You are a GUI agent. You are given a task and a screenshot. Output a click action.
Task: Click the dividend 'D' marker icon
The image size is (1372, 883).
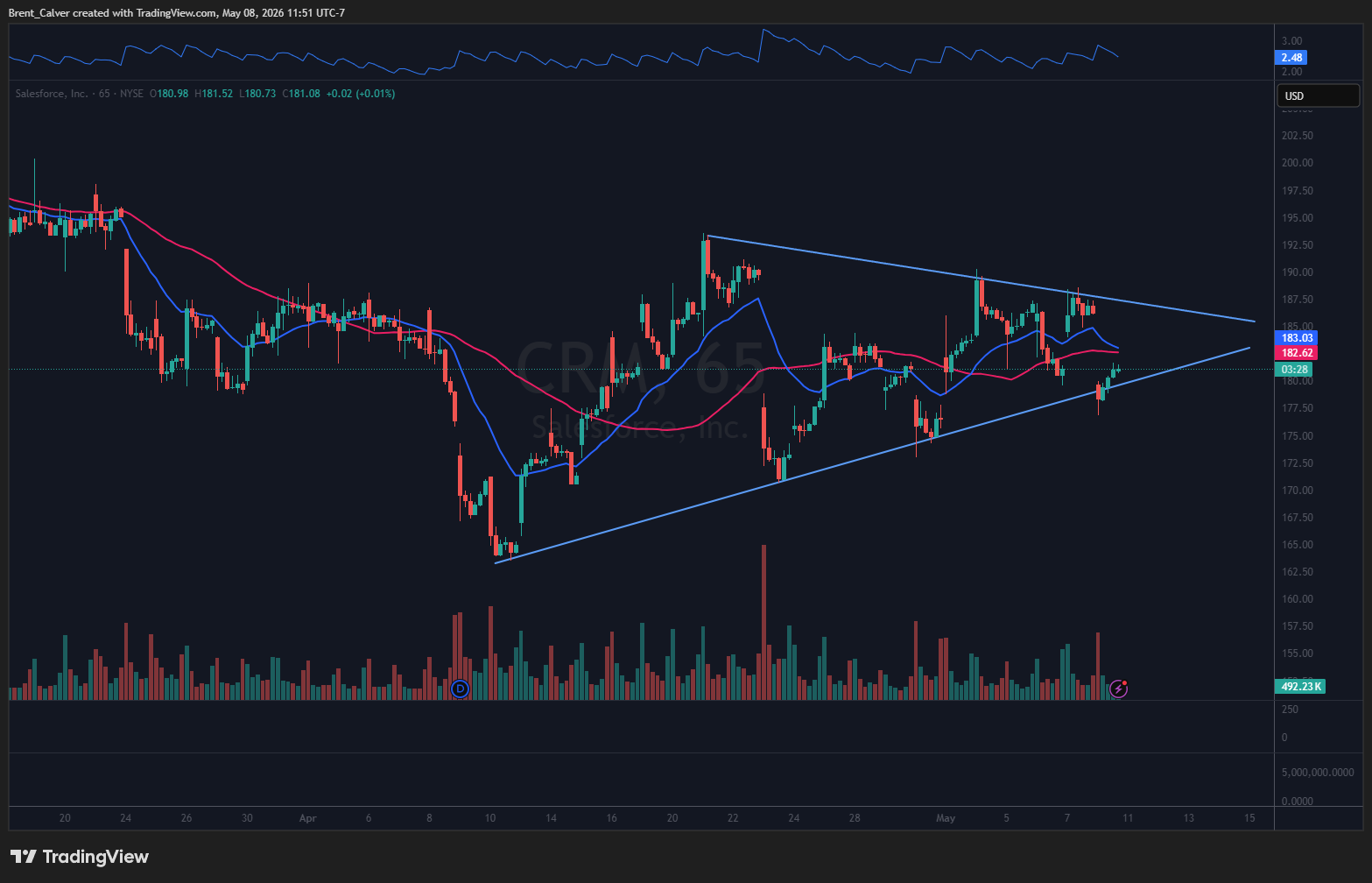pos(460,689)
